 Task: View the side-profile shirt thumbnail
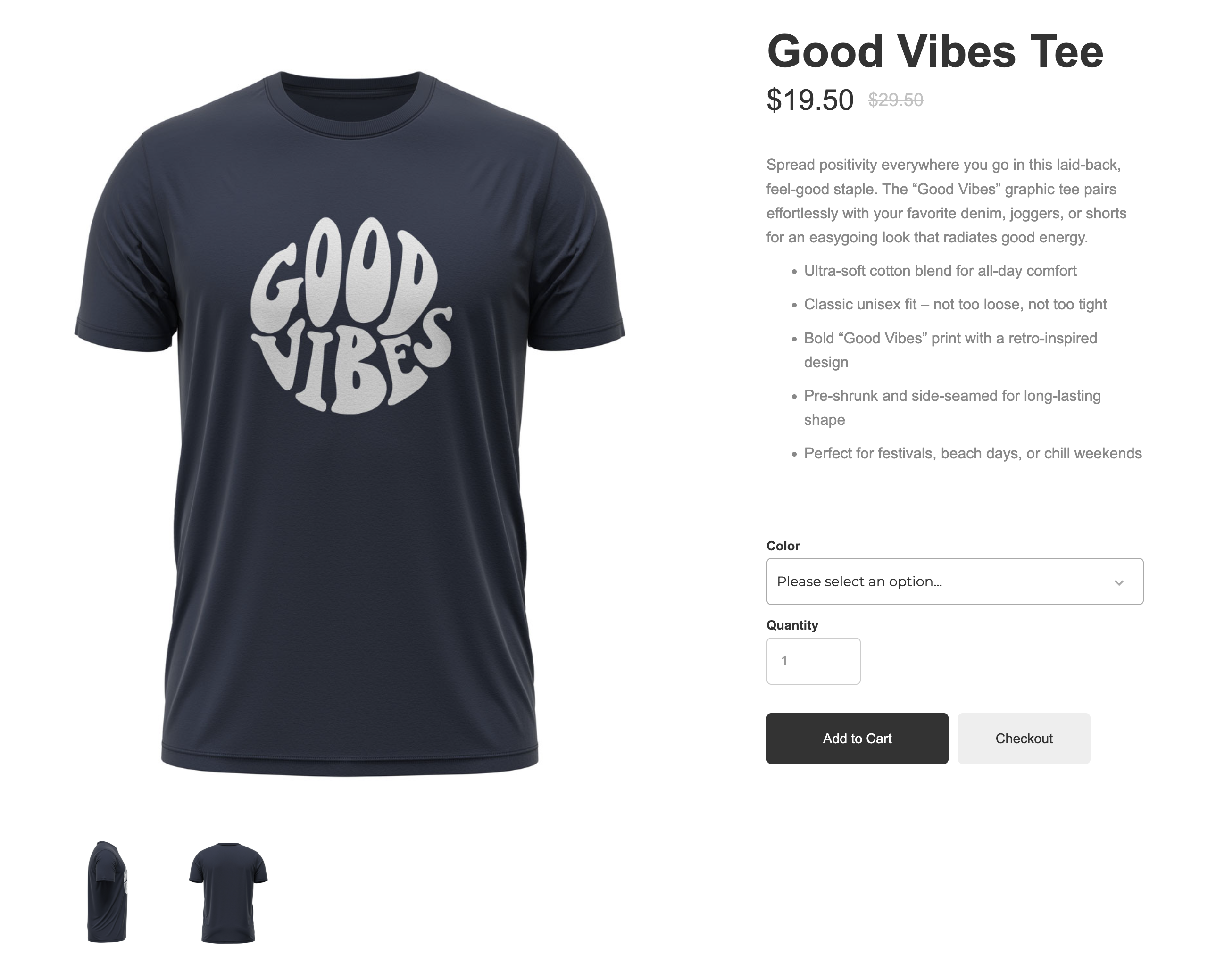107,891
